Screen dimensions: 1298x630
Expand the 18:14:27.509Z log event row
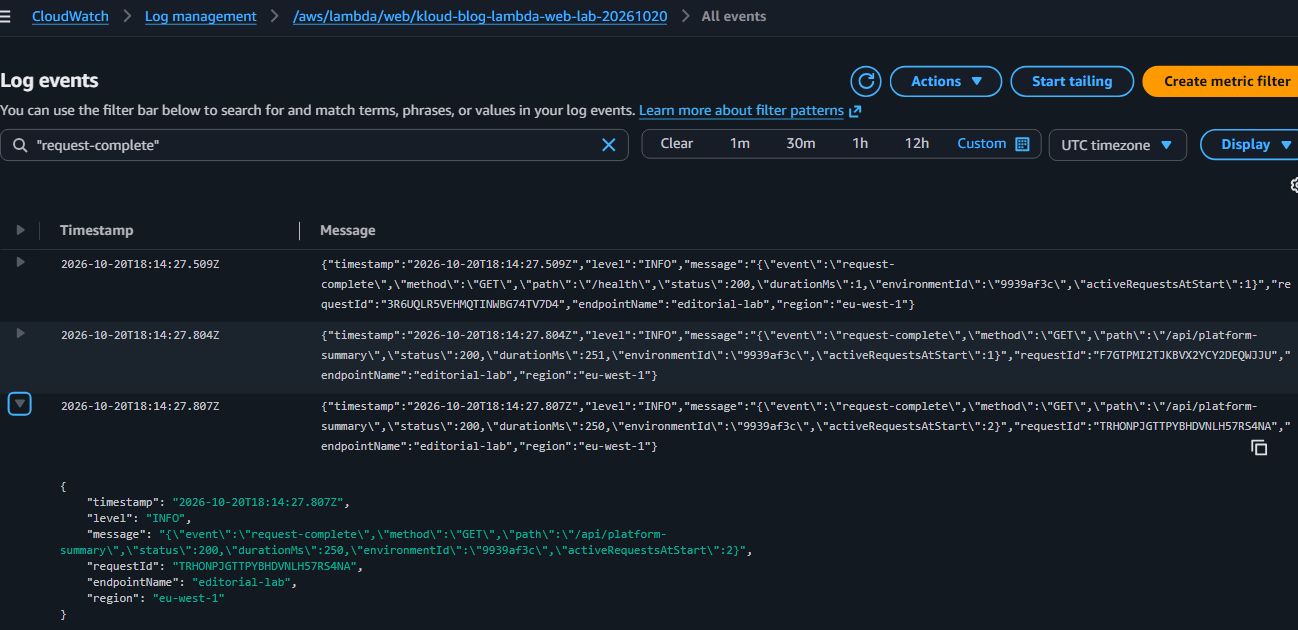[20, 262]
